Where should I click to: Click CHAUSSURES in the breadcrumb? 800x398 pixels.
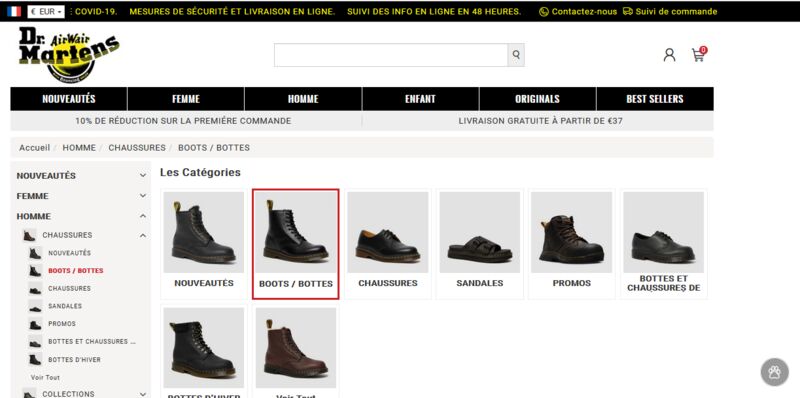click(x=137, y=147)
